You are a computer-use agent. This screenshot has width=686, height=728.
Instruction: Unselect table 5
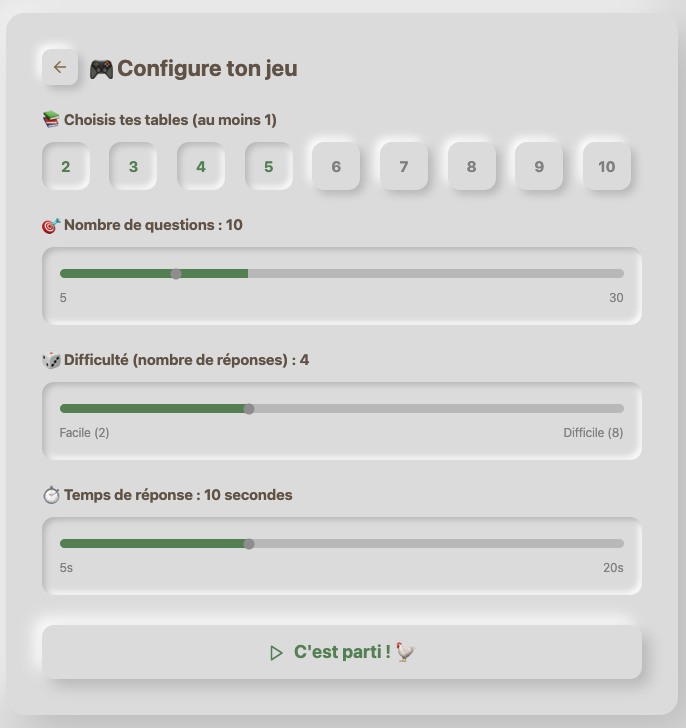269,167
